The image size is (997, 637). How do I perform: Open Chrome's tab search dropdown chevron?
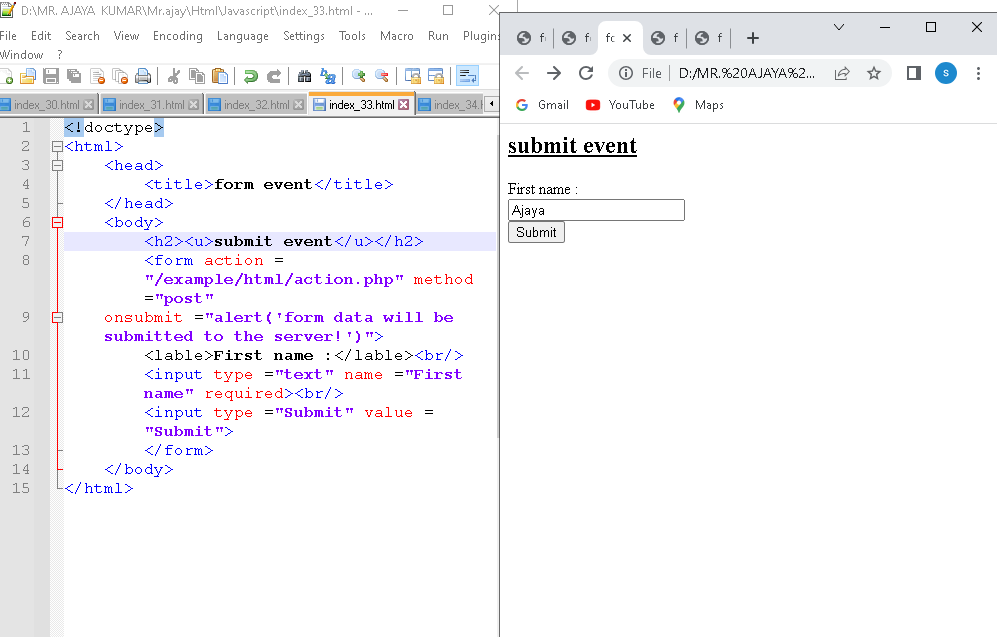[x=839, y=27]
